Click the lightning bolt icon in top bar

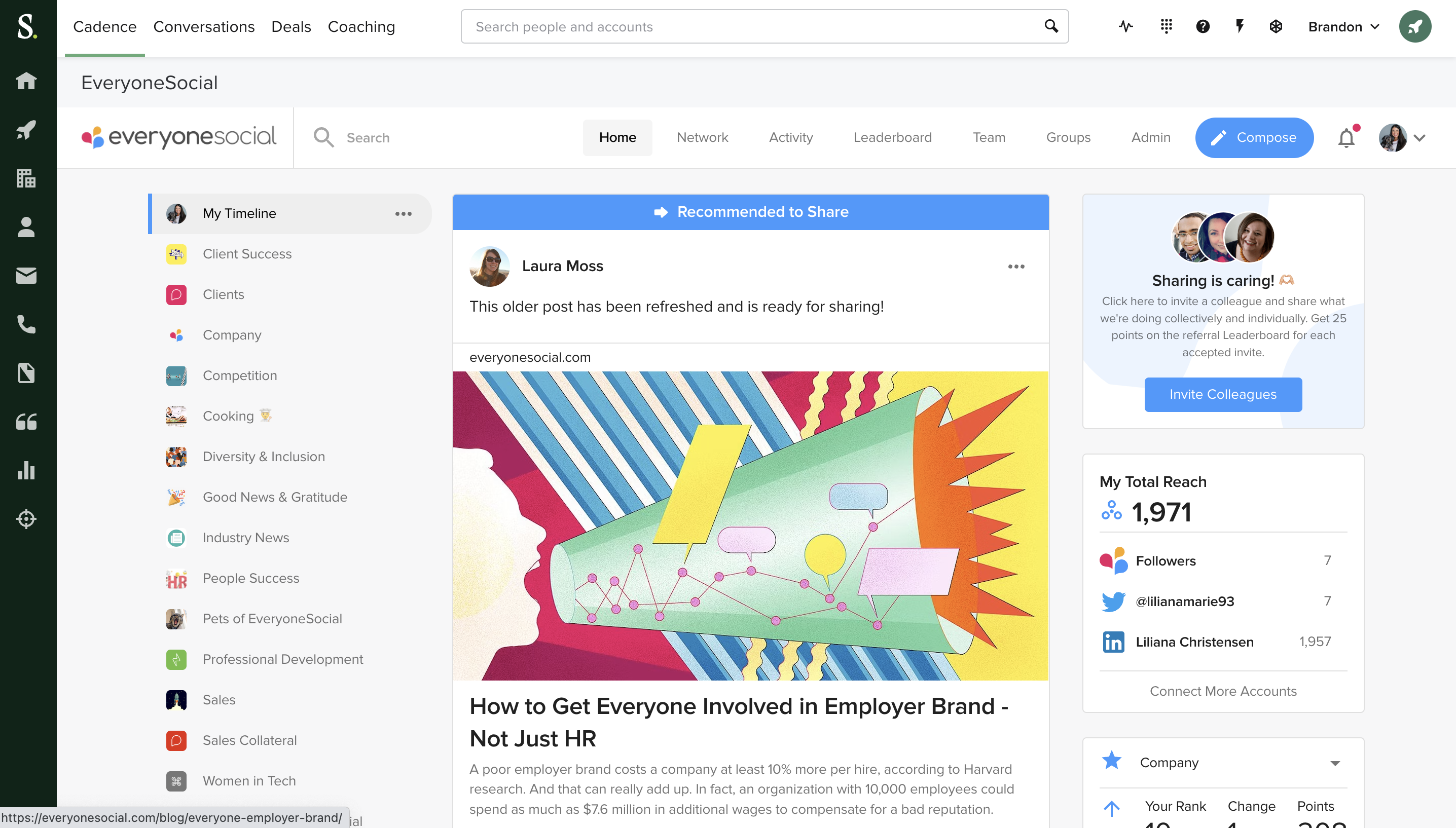click(1240, 26)
